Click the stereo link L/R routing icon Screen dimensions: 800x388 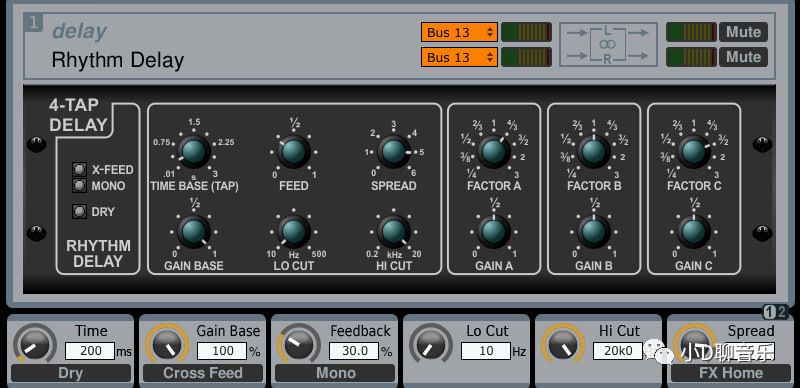point(608,44)
